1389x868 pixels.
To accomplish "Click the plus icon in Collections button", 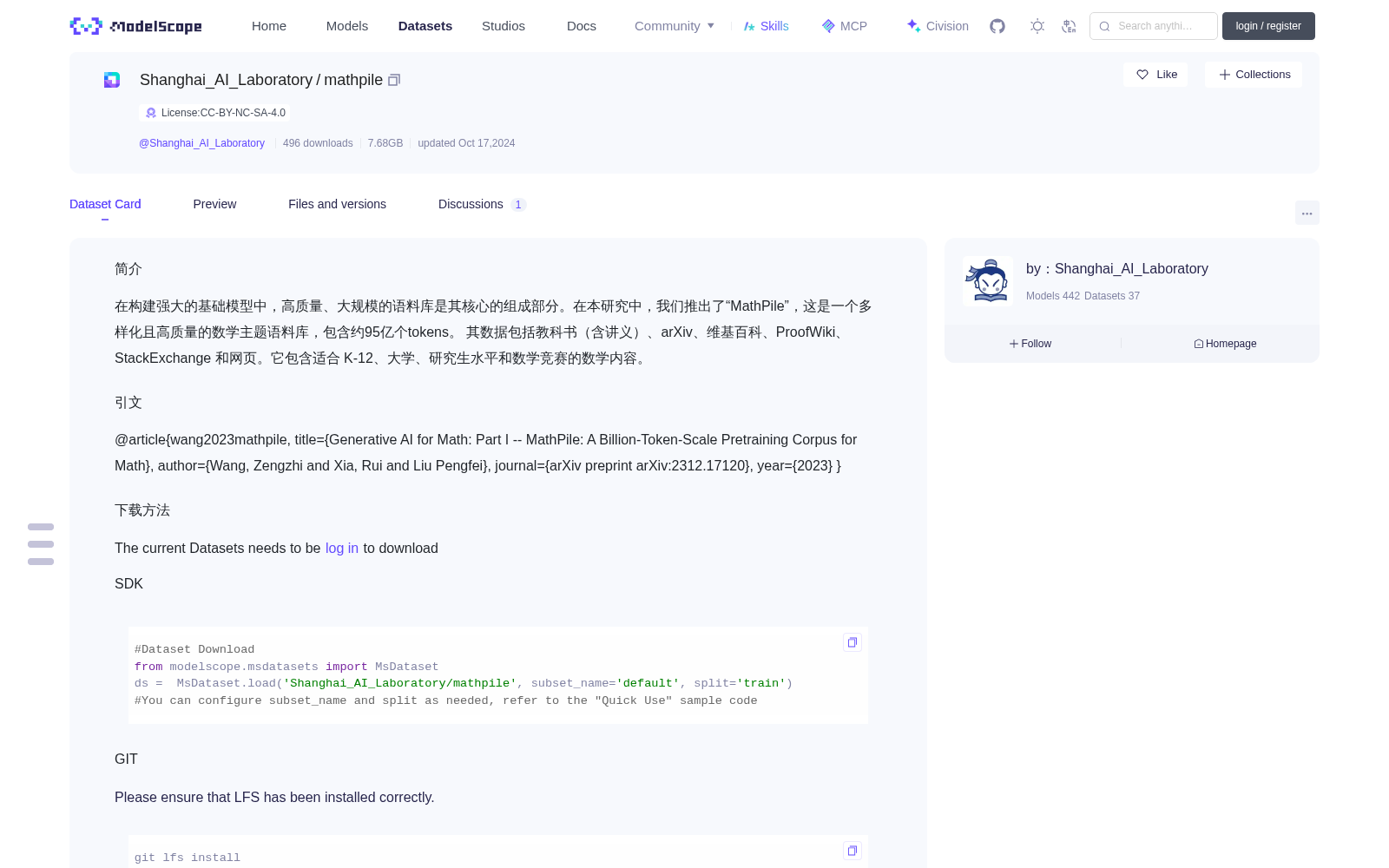I will tap(1225, 75).
